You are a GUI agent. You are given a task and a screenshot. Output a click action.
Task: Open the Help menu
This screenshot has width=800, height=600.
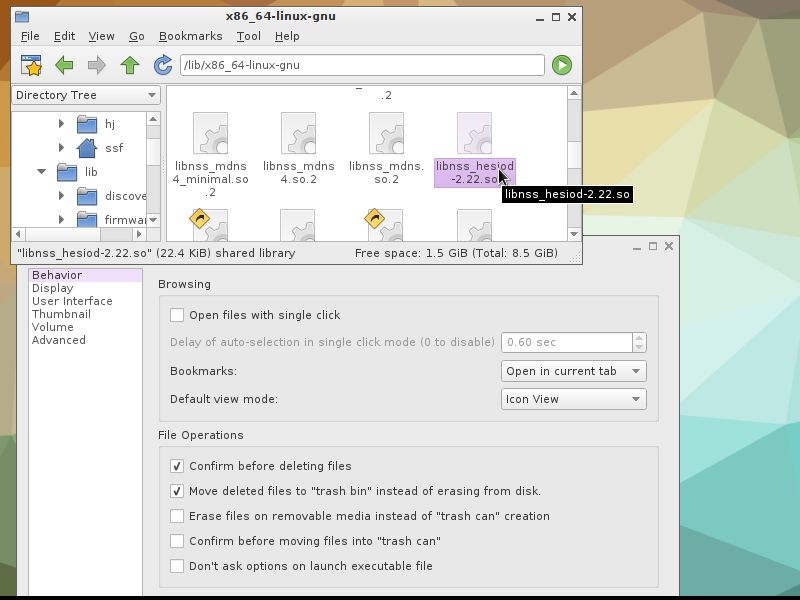pos(287,36)
